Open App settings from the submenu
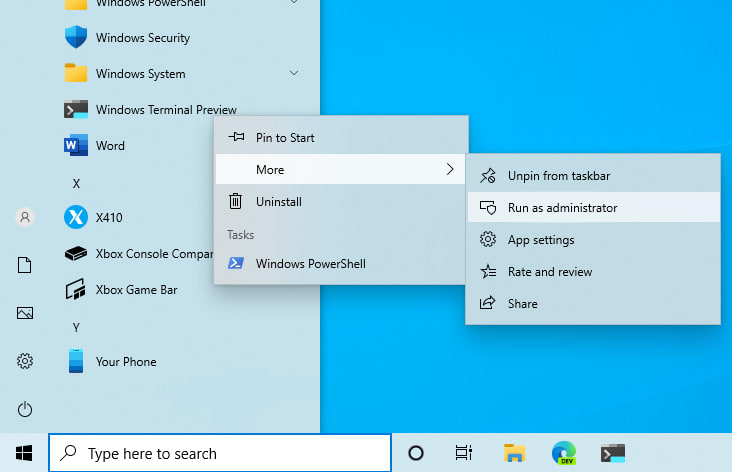The width and height of the screenshot is (732, 472). pos(593,240)
